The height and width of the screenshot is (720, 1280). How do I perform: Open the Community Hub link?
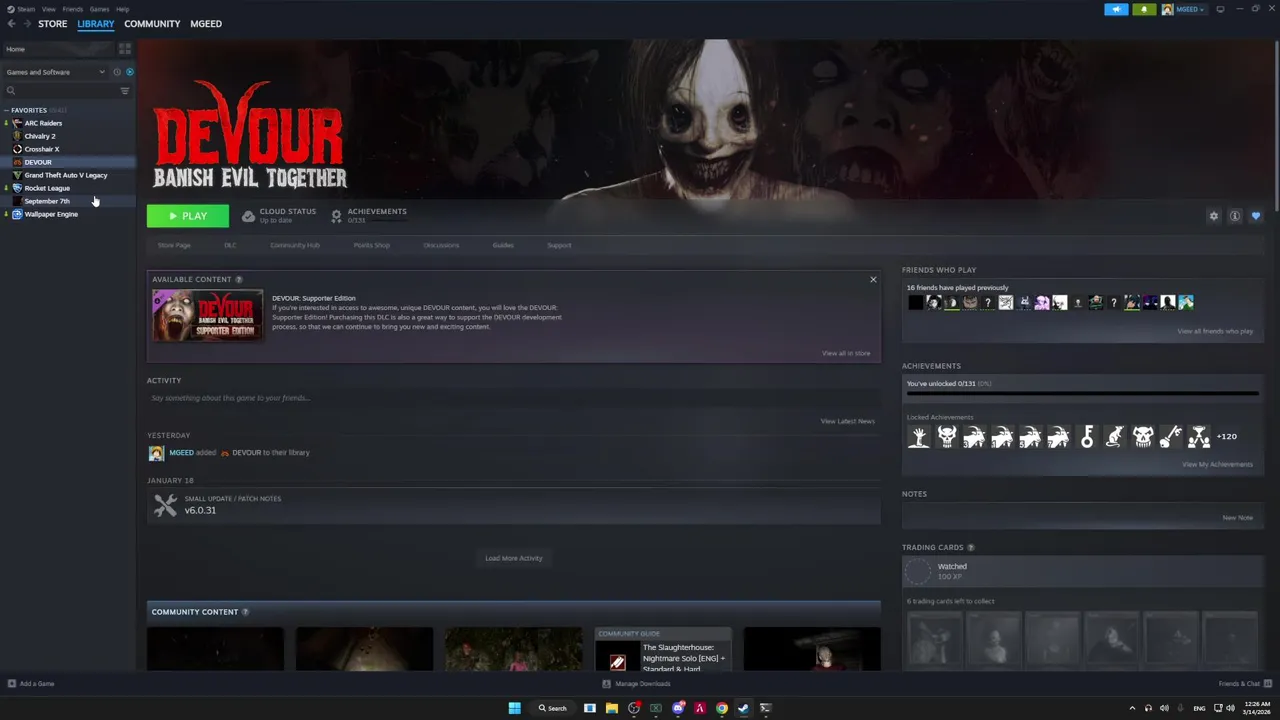295,245
